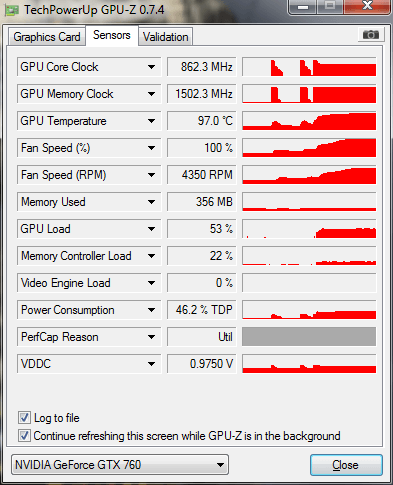
Task: Open the VDDC sensor dropdown
Action: [x=151, y=364]
